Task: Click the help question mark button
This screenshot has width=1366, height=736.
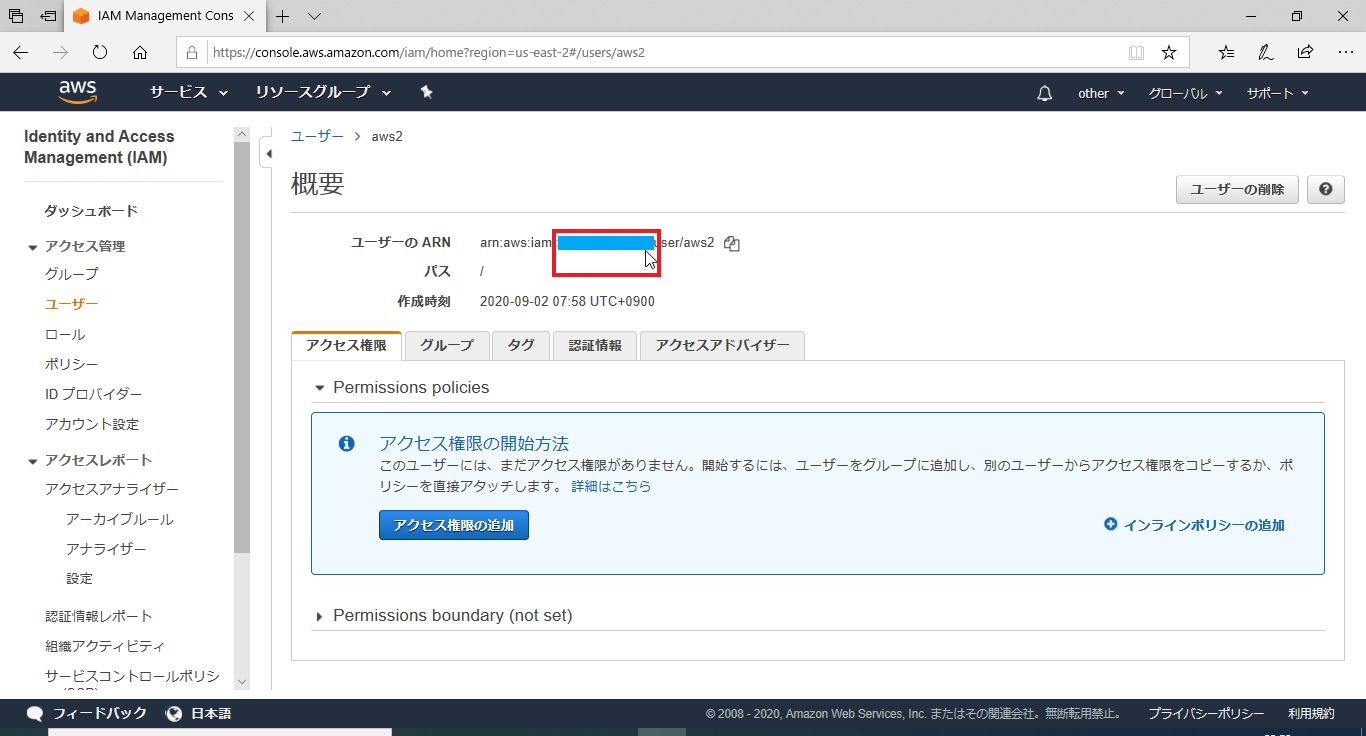Action: 1325,189
